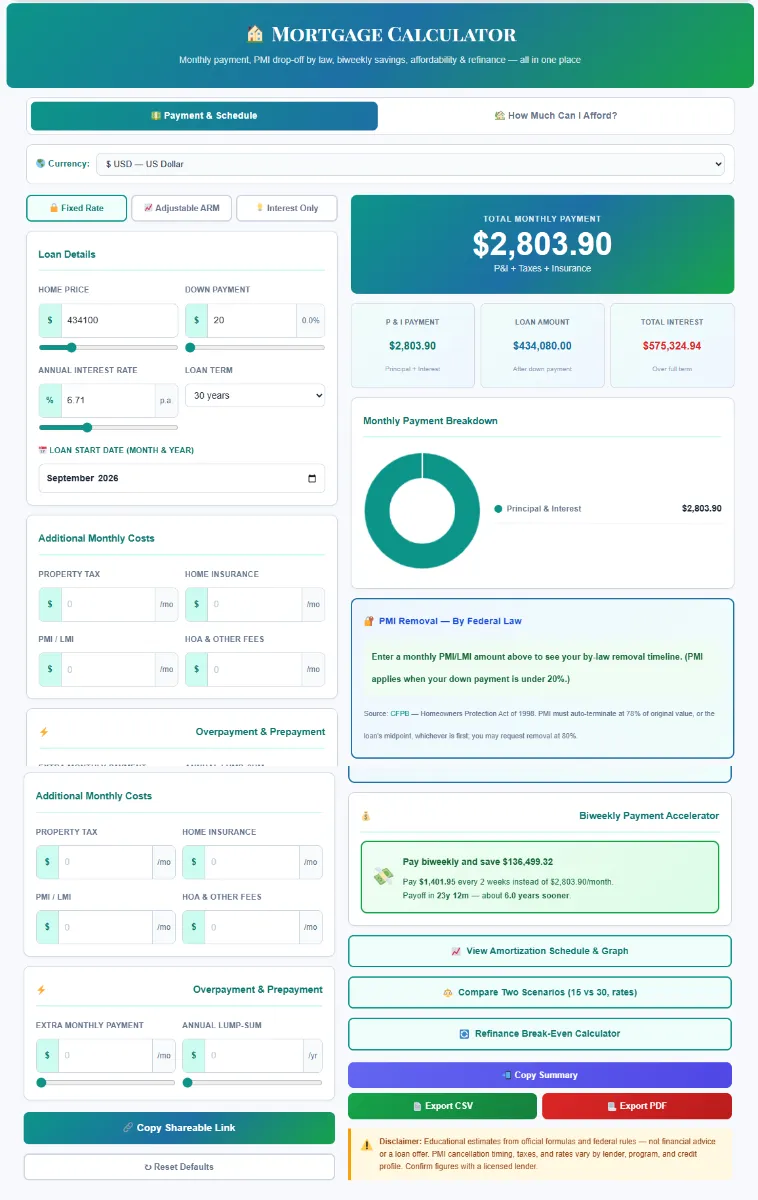Click the '/yr' suffix on Annual Lump-Sum field
This screenshot has height=1200, width=758.
(x=311, y=1055)
